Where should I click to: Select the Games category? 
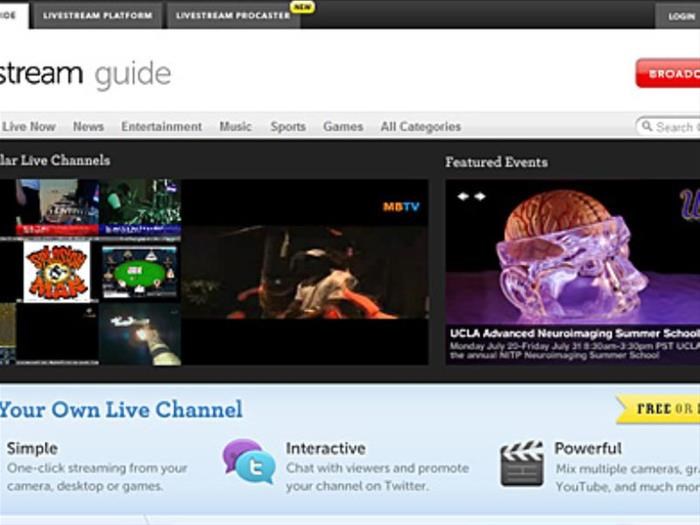pyautogui.click(x=343, y=127)
